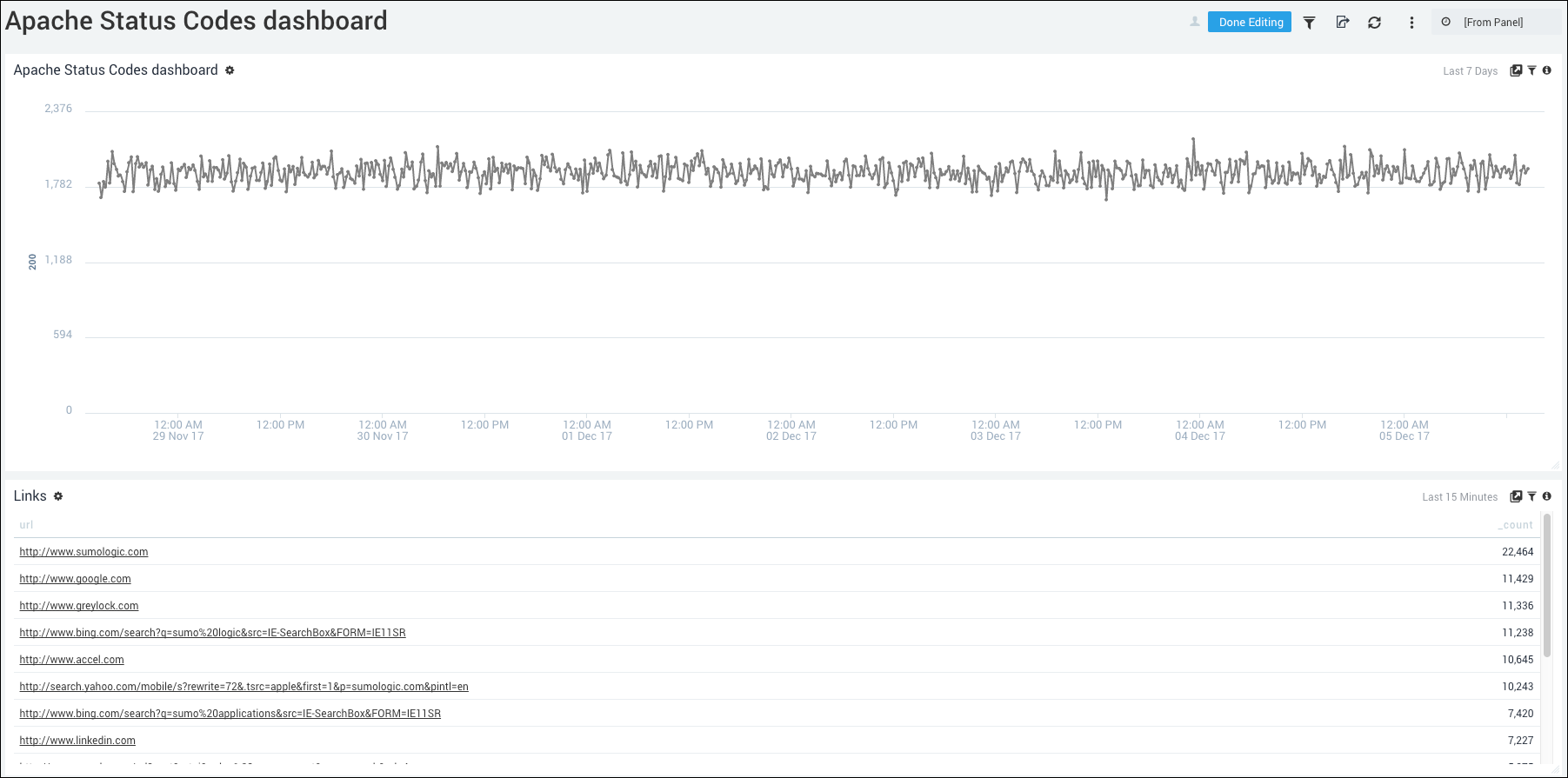This screenshot has width=1568, height=778.
Task: Sort by the _count column header
Action: pyautogui.click(x=1515, y=525)
